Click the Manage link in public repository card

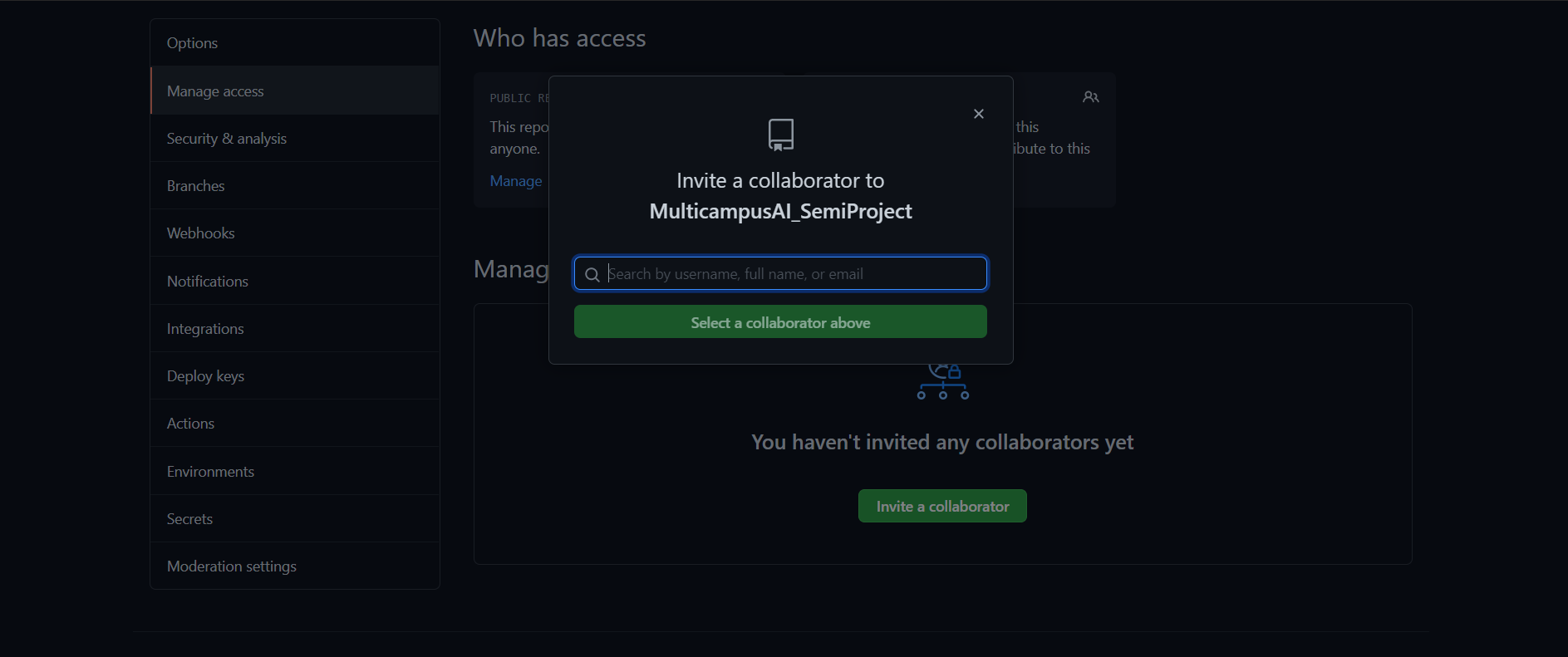coord(516,181)
